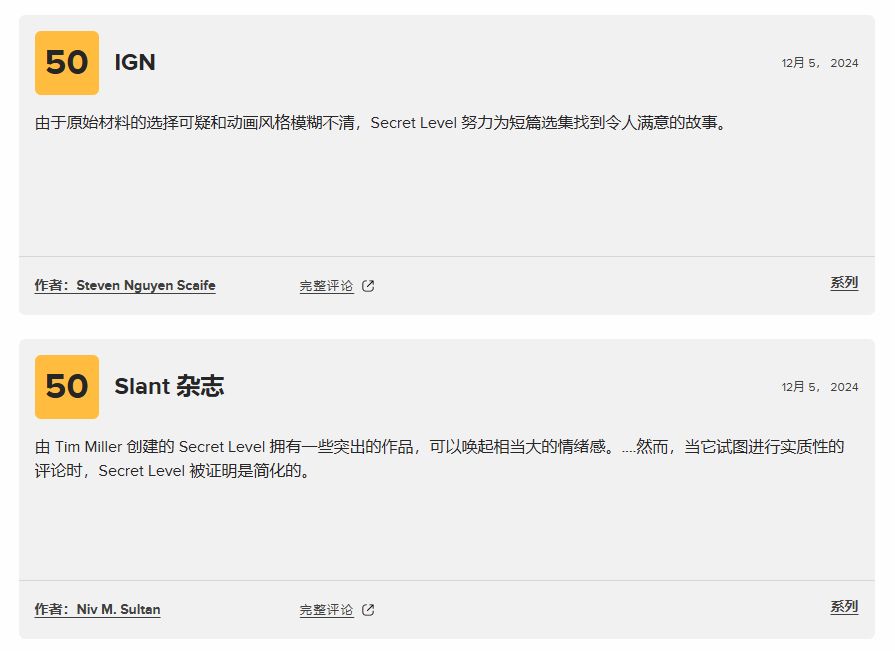Click the yellow 50 score badge for Slant 杂志
Viewport: 895px width, 651px height.
tap(67, 387)
